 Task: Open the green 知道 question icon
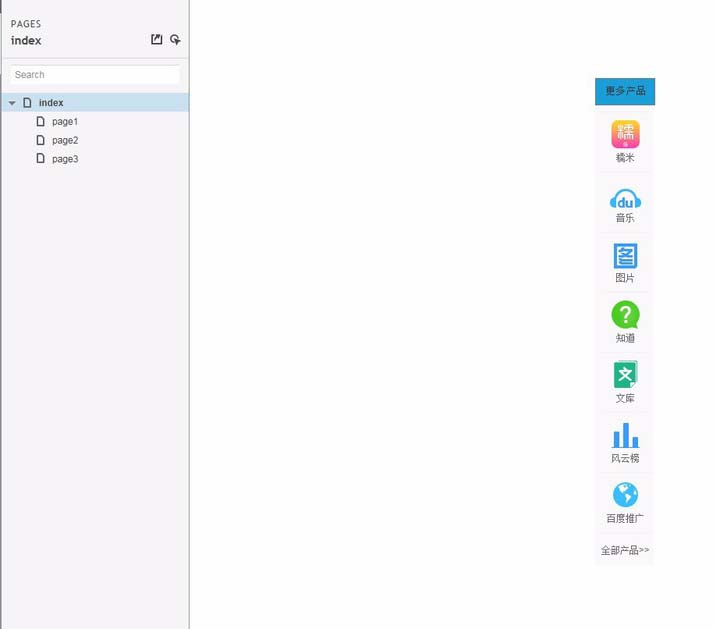(625, 315)
